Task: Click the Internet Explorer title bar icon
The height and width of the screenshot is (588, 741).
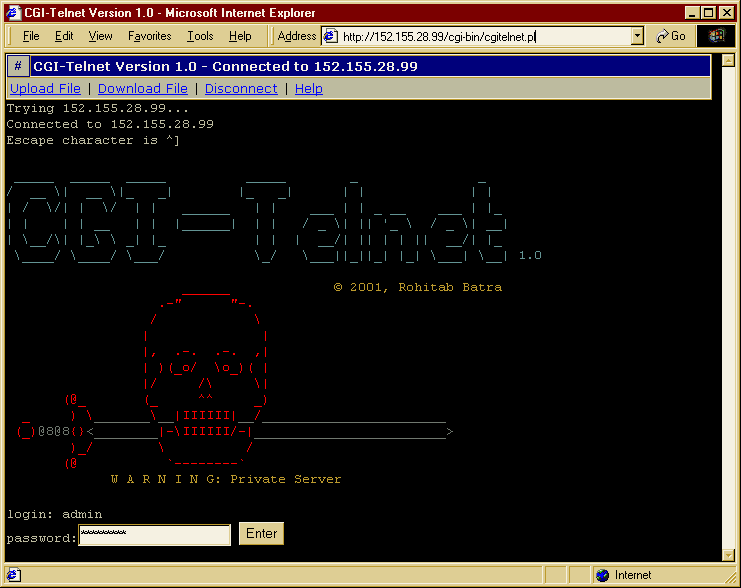Action: pyautogui.click(x=13, y=12)
